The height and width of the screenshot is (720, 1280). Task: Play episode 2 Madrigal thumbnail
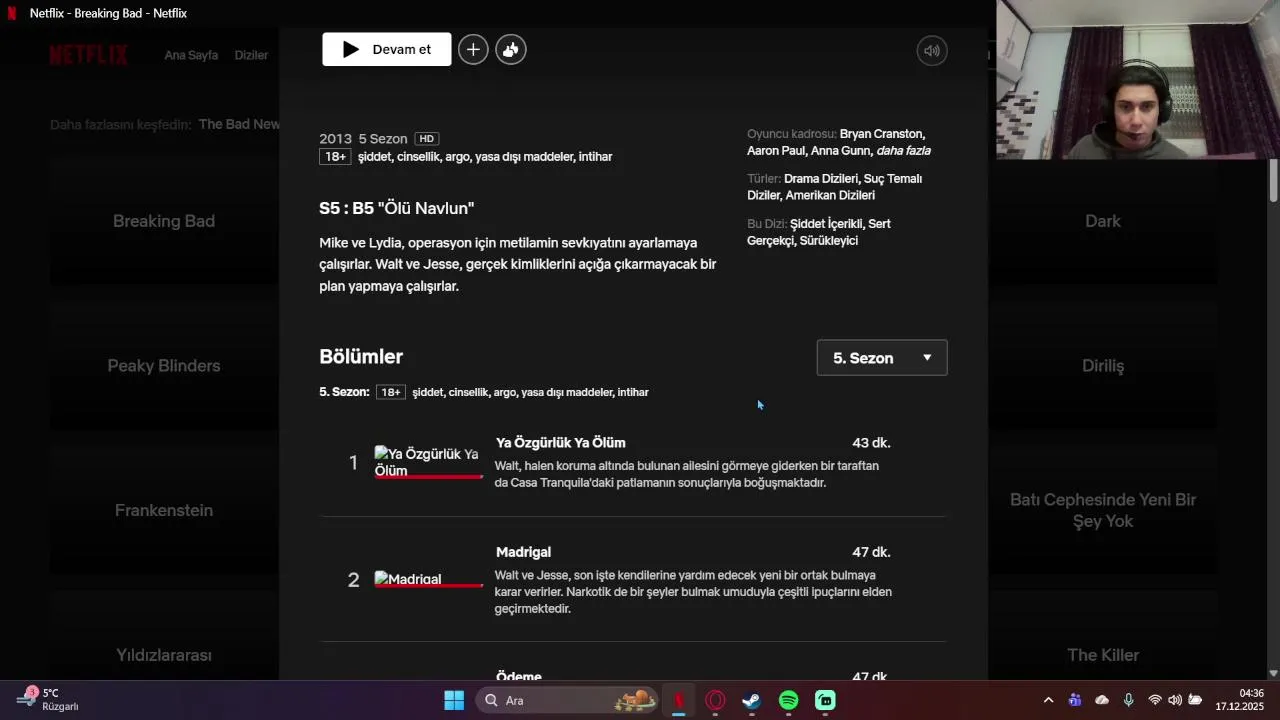point(428,579)
